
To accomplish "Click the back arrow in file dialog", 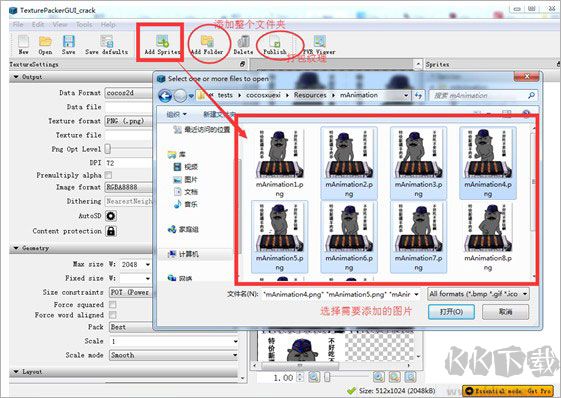I will [165, 96].
